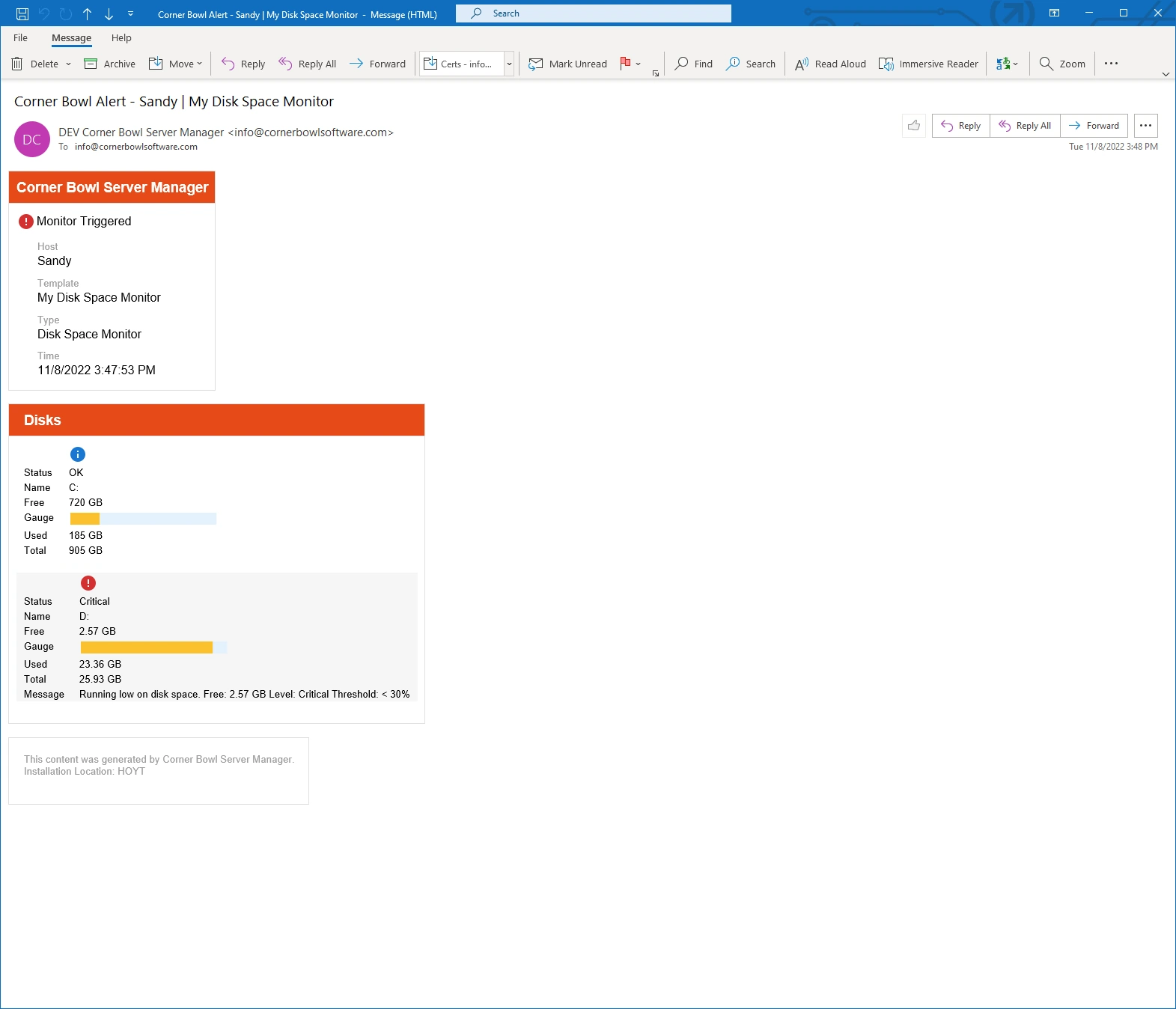Click Forward button in message header
The image size is (1176, 1009).
tap(1094, 126)
